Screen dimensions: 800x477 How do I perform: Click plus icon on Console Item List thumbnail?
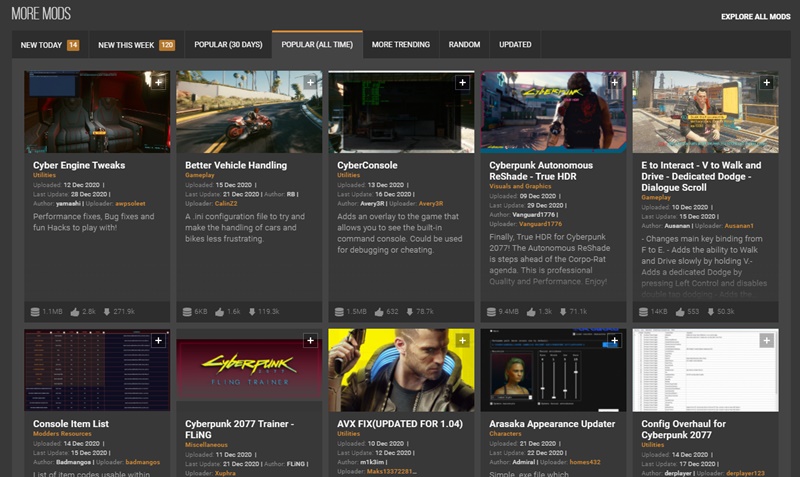(x=159, y=340)
